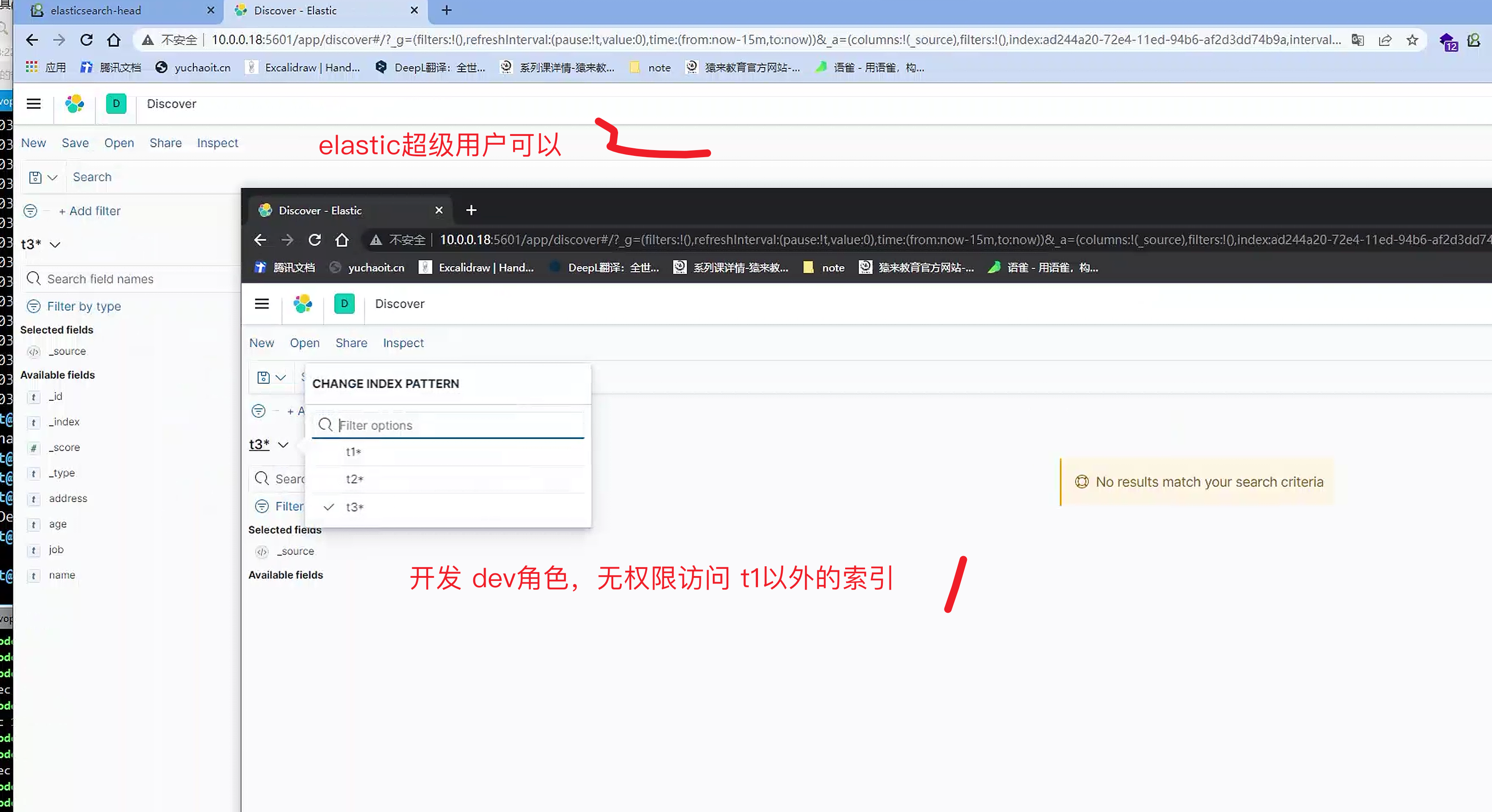Click the browser bookmark star icon
Image resolution: width=1492 pixels, height=812 pixels.
pyautogui.click(x=1412, y=40)
